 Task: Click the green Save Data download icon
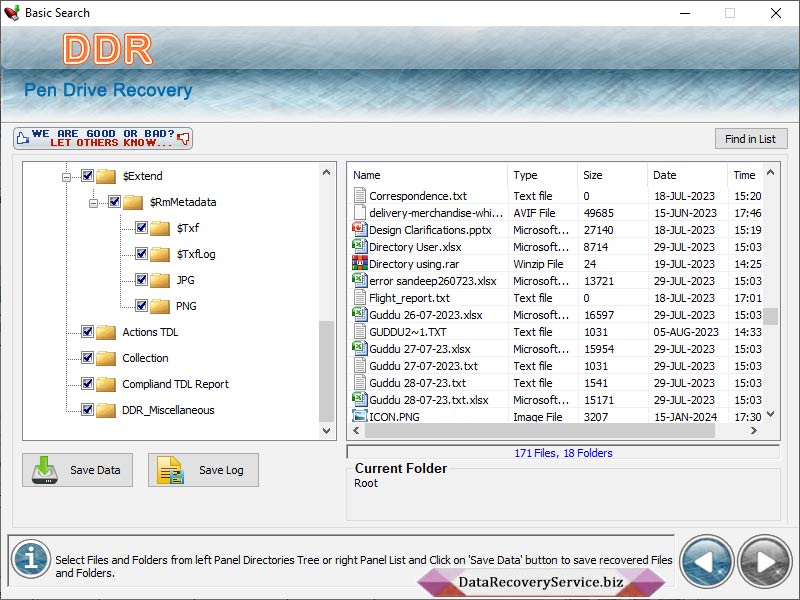click(x=45, y=470)
